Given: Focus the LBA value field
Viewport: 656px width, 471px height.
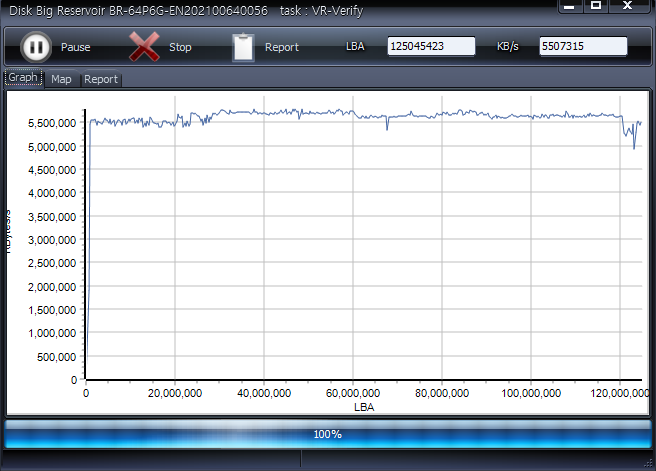Looking at the screenshot, I should point(431,47).
